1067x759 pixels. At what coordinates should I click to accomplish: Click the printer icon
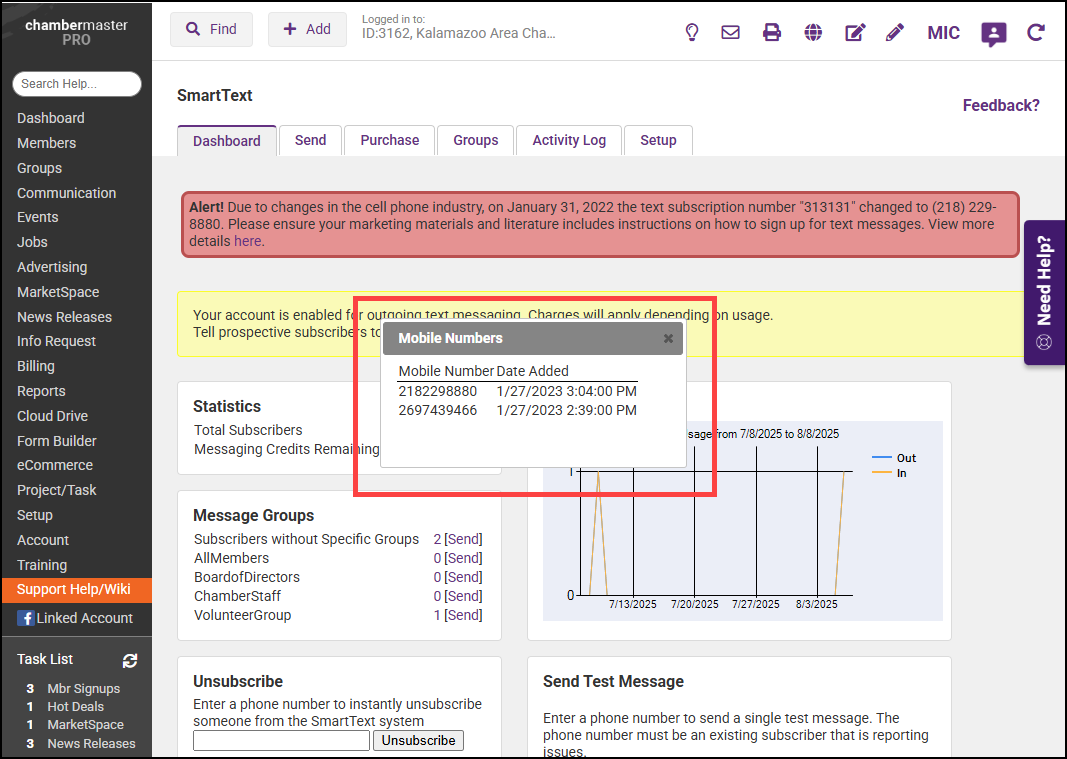click(772, 32)
